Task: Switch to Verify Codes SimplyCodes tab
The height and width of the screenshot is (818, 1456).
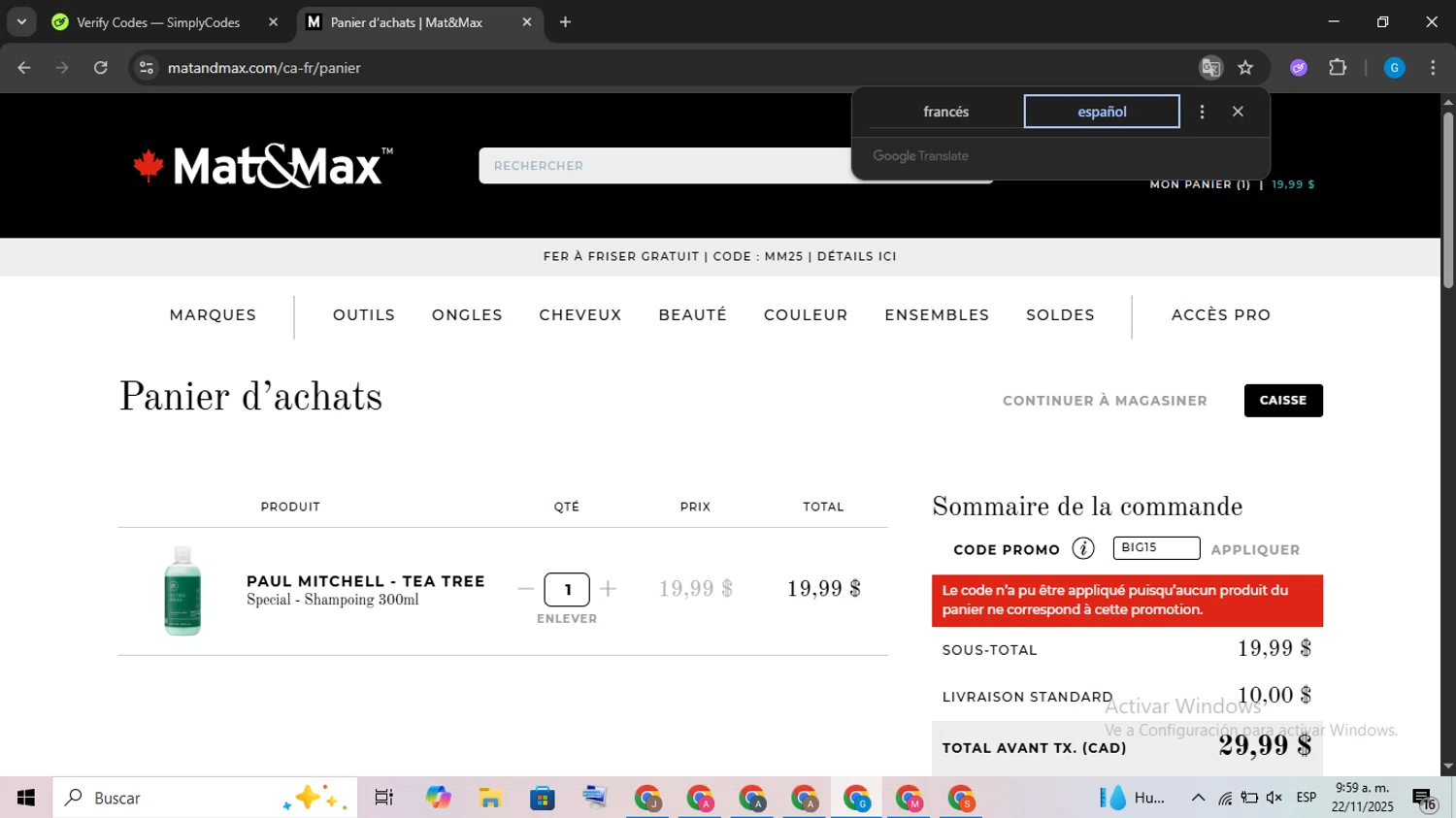Action: (158, 22)
